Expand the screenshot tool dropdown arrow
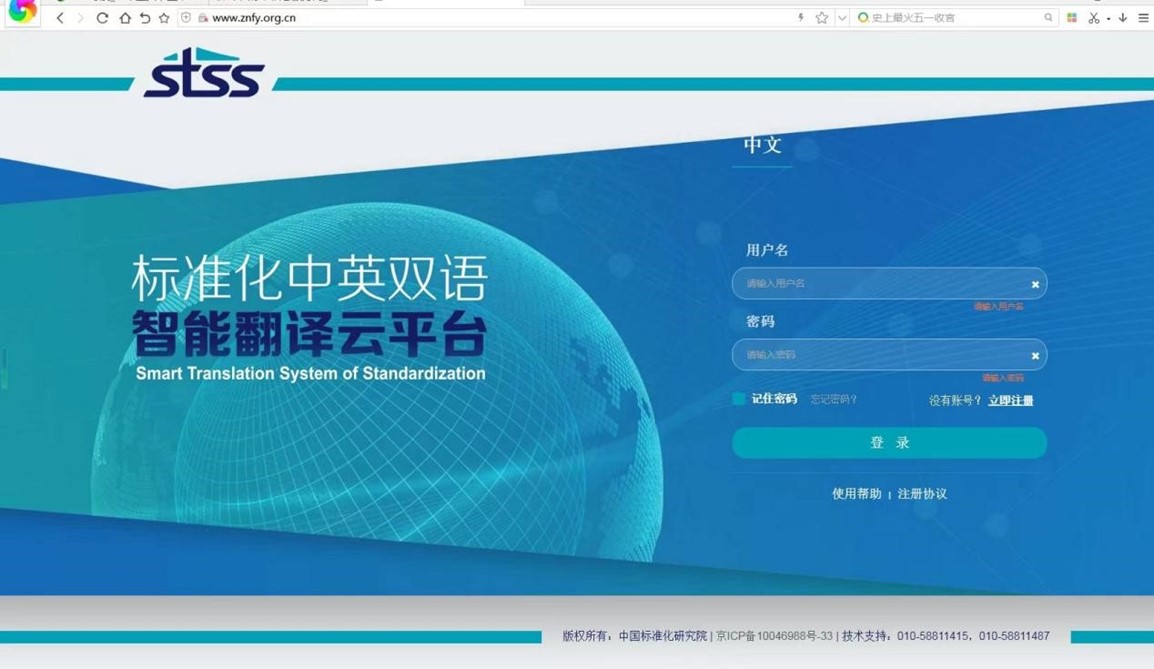 1108,18
